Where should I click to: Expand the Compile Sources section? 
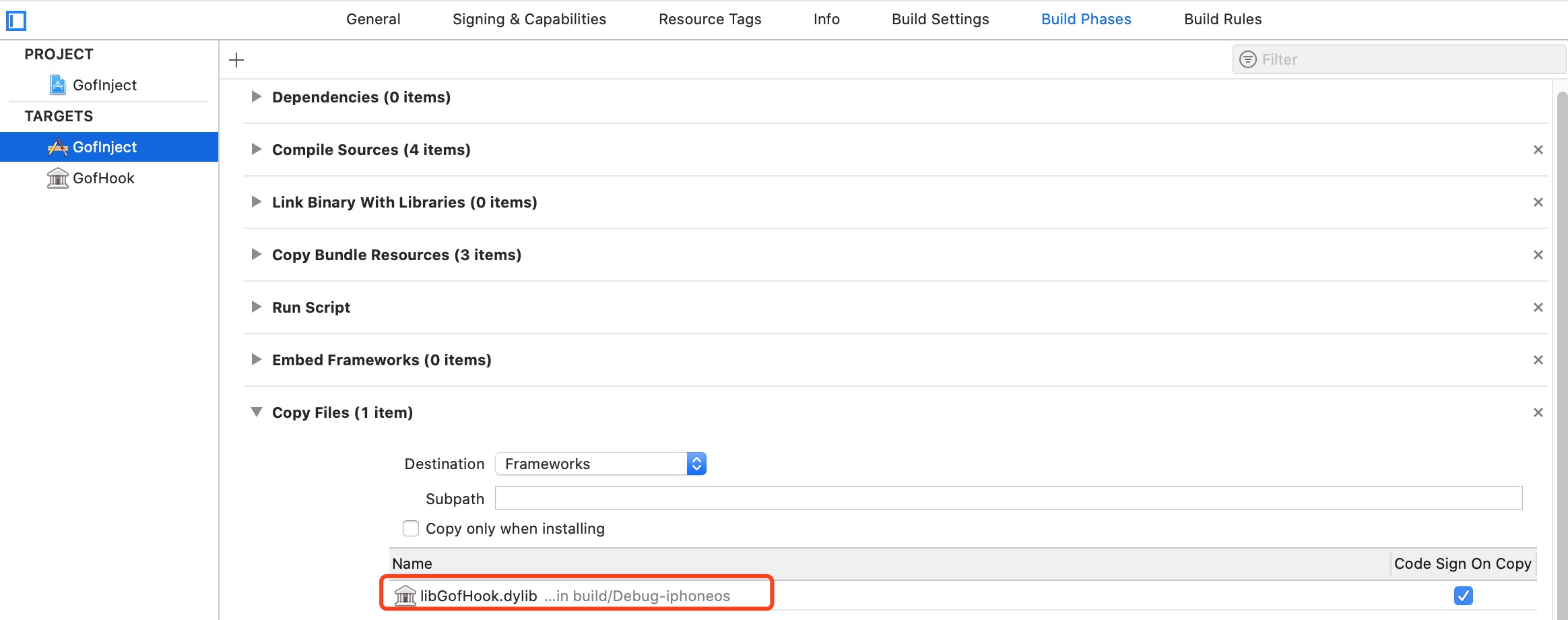256,149
